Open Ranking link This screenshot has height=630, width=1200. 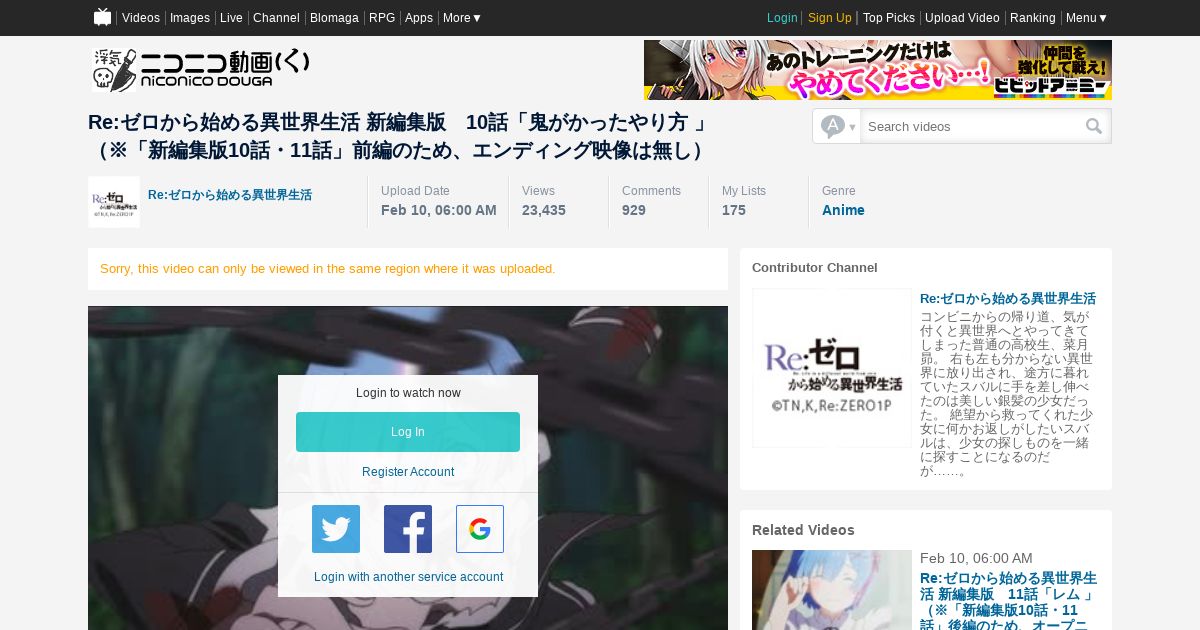(x=1033, y=18)
